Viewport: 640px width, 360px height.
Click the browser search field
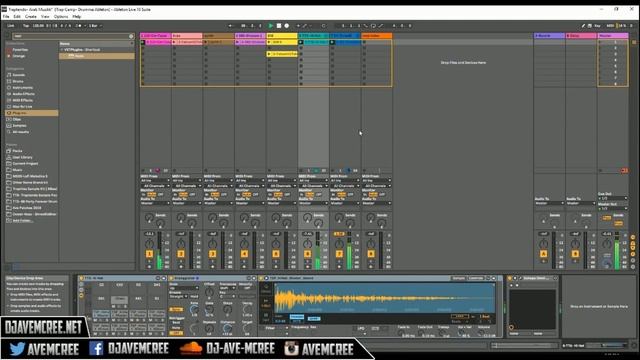(x=70, y=36)
